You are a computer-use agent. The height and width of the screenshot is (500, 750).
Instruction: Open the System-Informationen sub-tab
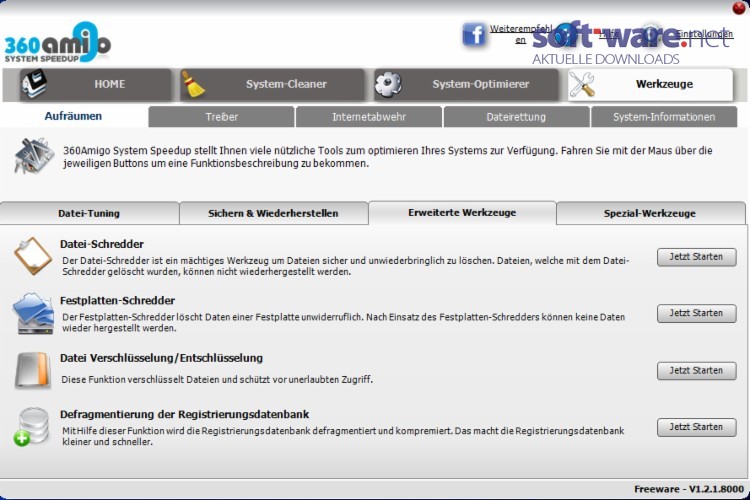pyautogui.click(x=664, y=117)
